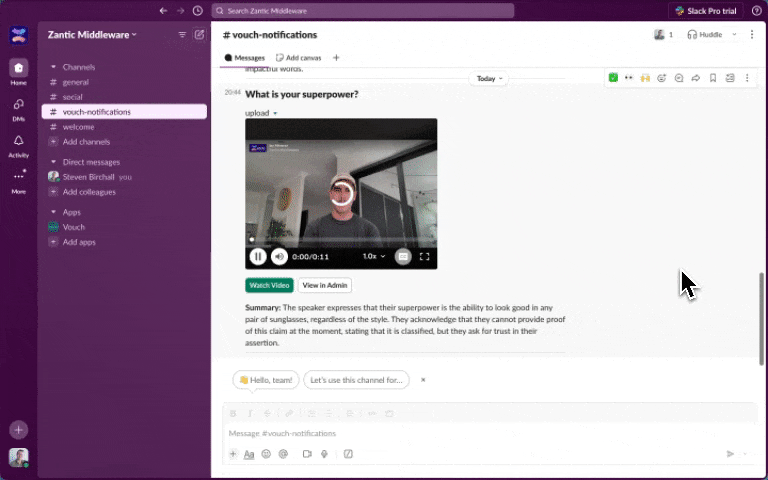This screenshot has height=480, width=768.
Task: Reply in thread to the message
Action: coord(679,78)
